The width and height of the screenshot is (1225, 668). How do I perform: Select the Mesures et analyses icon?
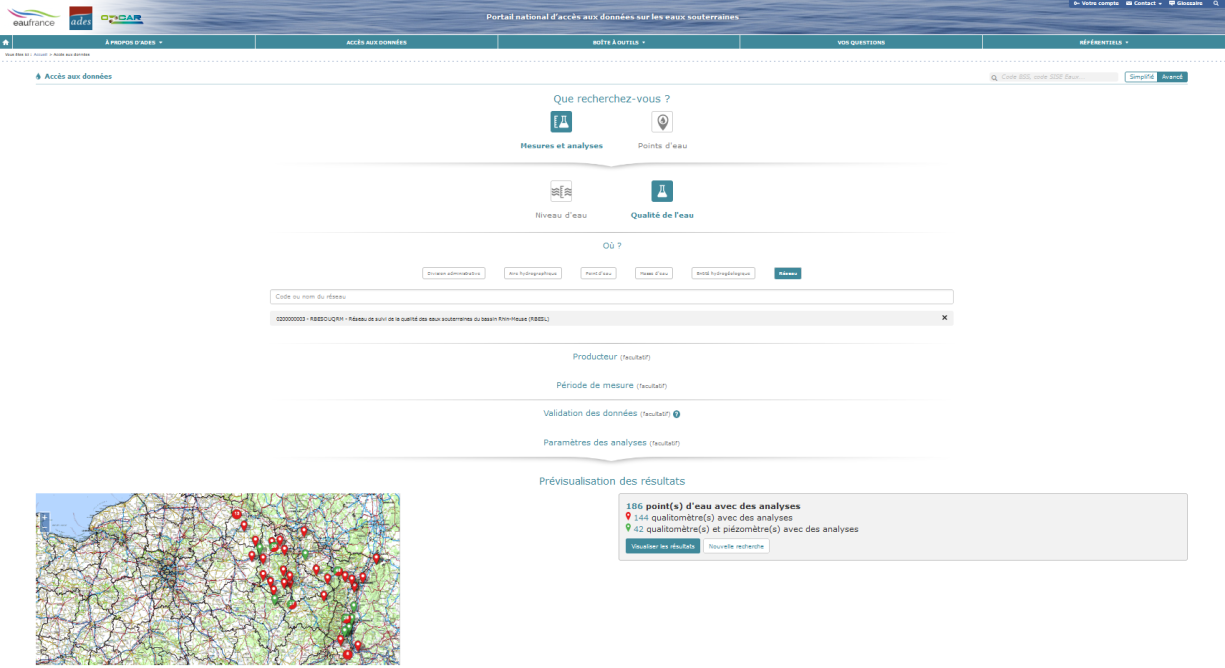click(x=561, y=122)
